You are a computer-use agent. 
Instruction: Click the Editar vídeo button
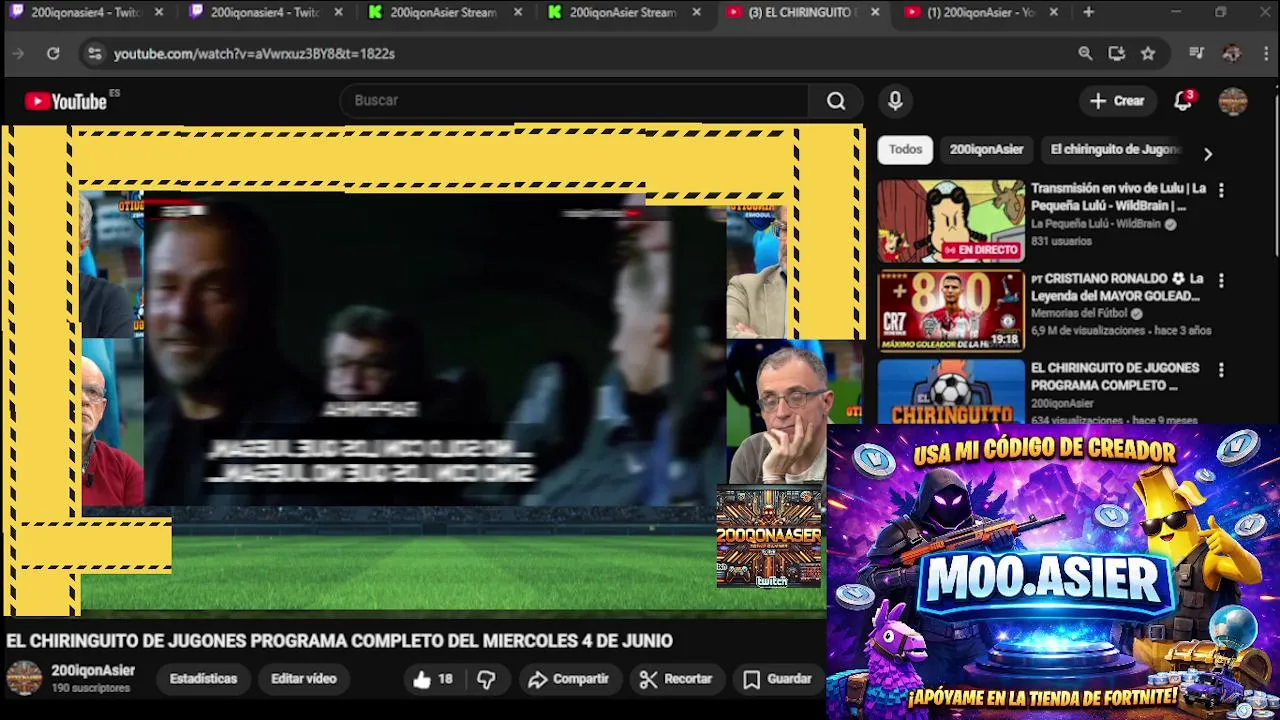click(x=303, y=679)
